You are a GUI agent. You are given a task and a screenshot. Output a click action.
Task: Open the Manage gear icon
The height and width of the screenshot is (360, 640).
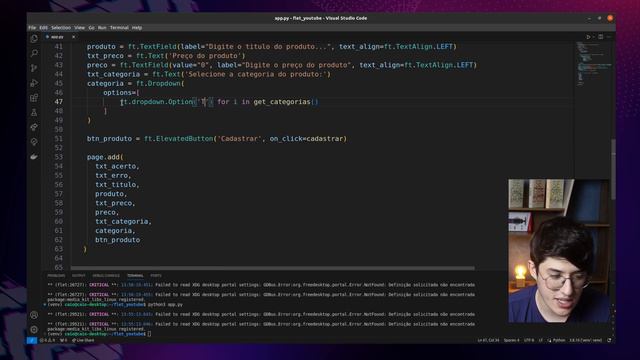click(34, 329)
